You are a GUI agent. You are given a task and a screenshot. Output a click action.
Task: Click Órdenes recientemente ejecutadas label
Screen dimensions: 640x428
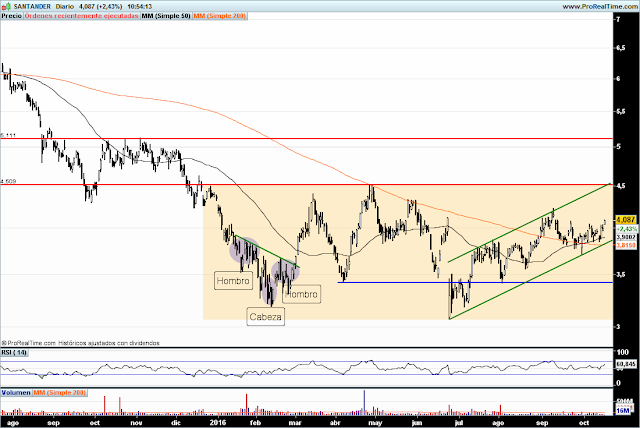pos(81,16)
